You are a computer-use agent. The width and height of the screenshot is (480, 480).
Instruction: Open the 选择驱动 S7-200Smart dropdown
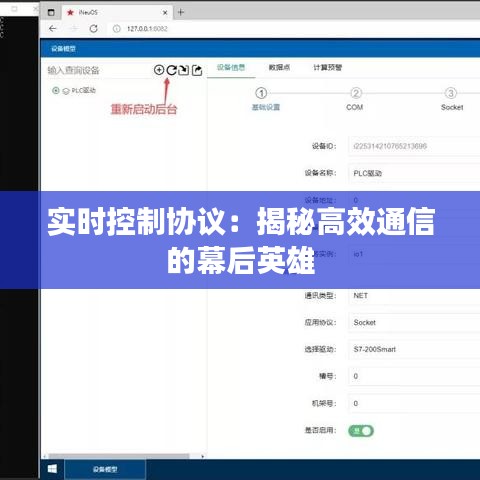pos(414,349)
